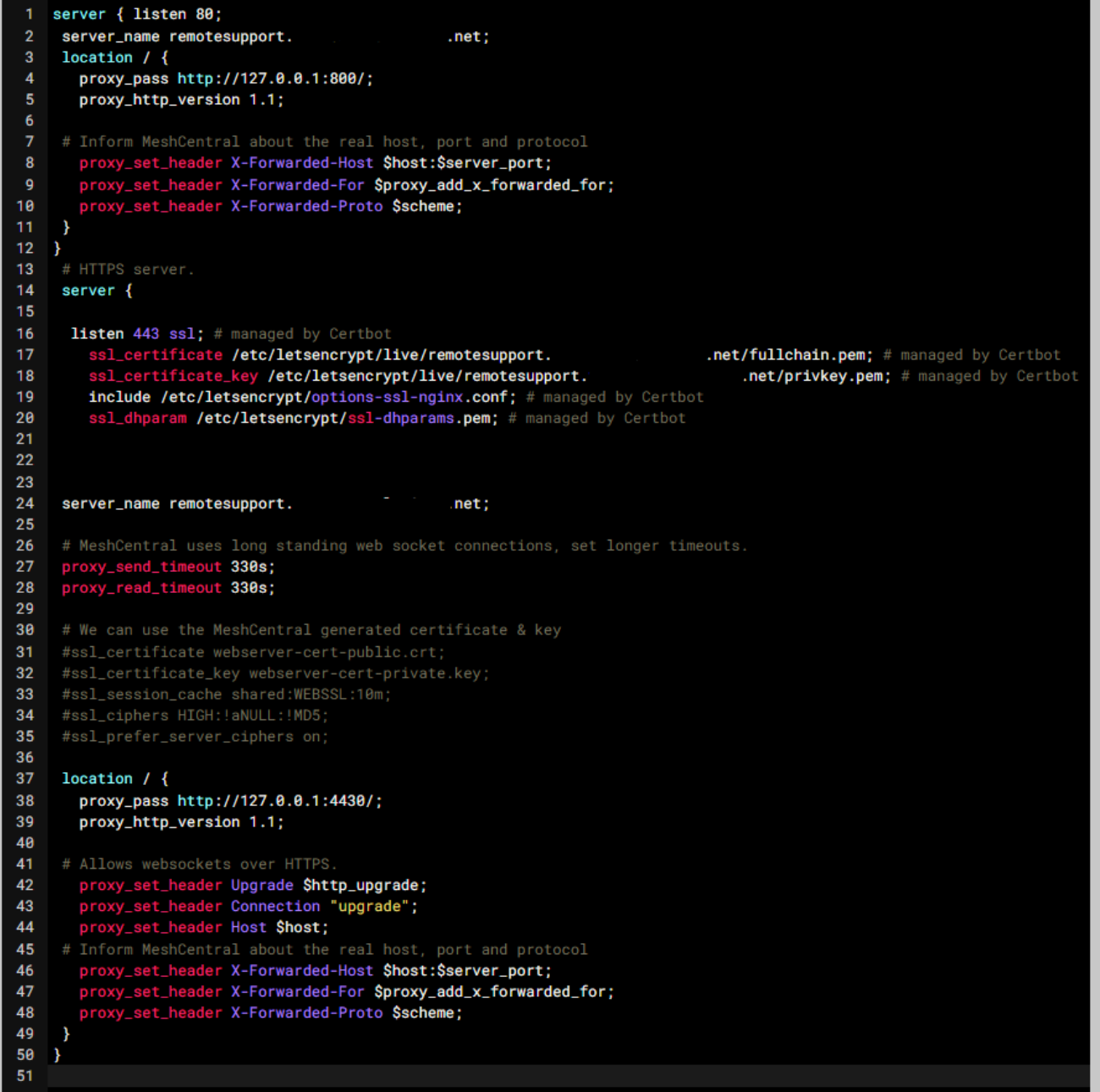
Task: Click 'X-Forwarded-Proto' on line 48
Action: pos(307,1013)
